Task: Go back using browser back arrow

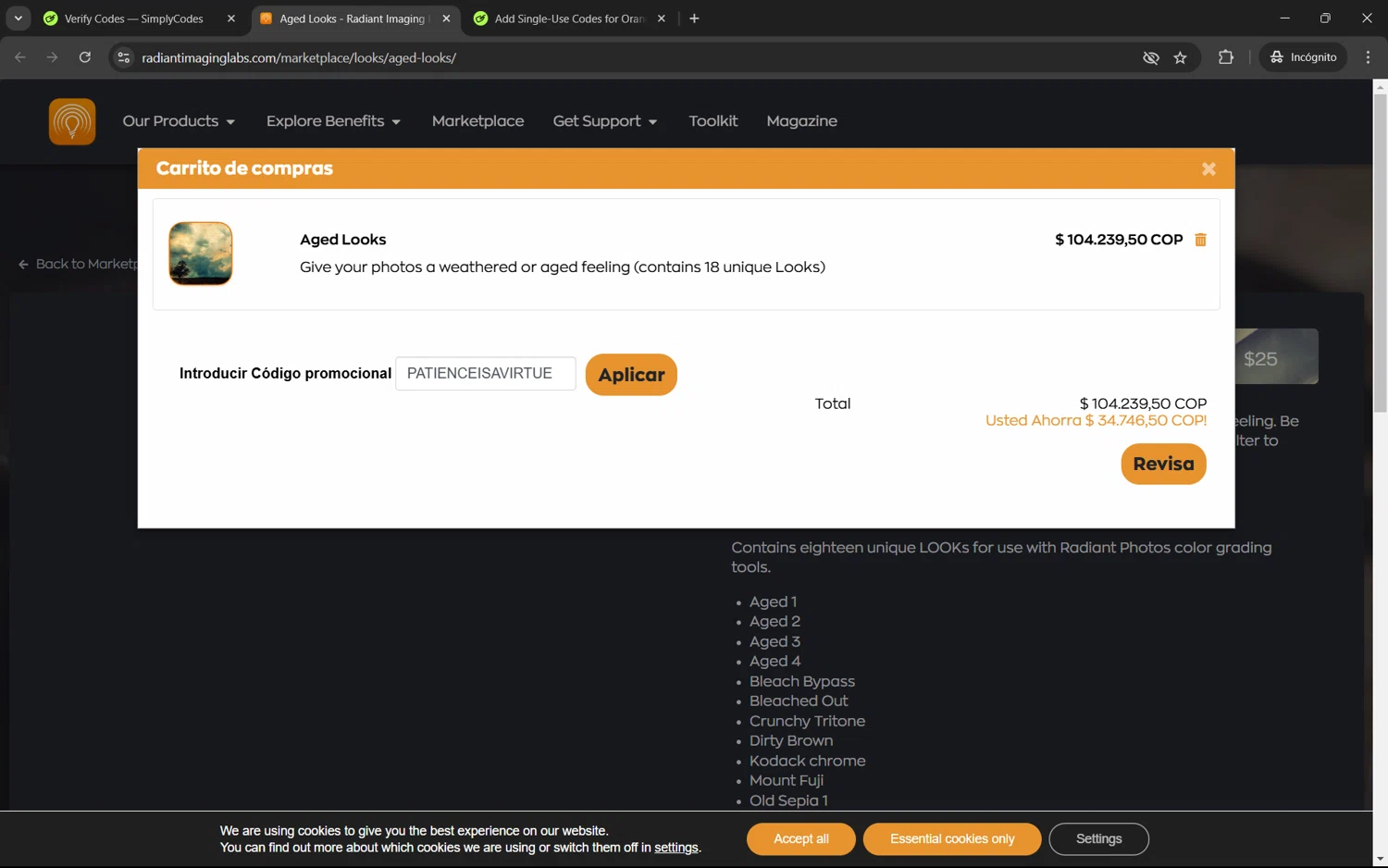Action: [20, 57]
